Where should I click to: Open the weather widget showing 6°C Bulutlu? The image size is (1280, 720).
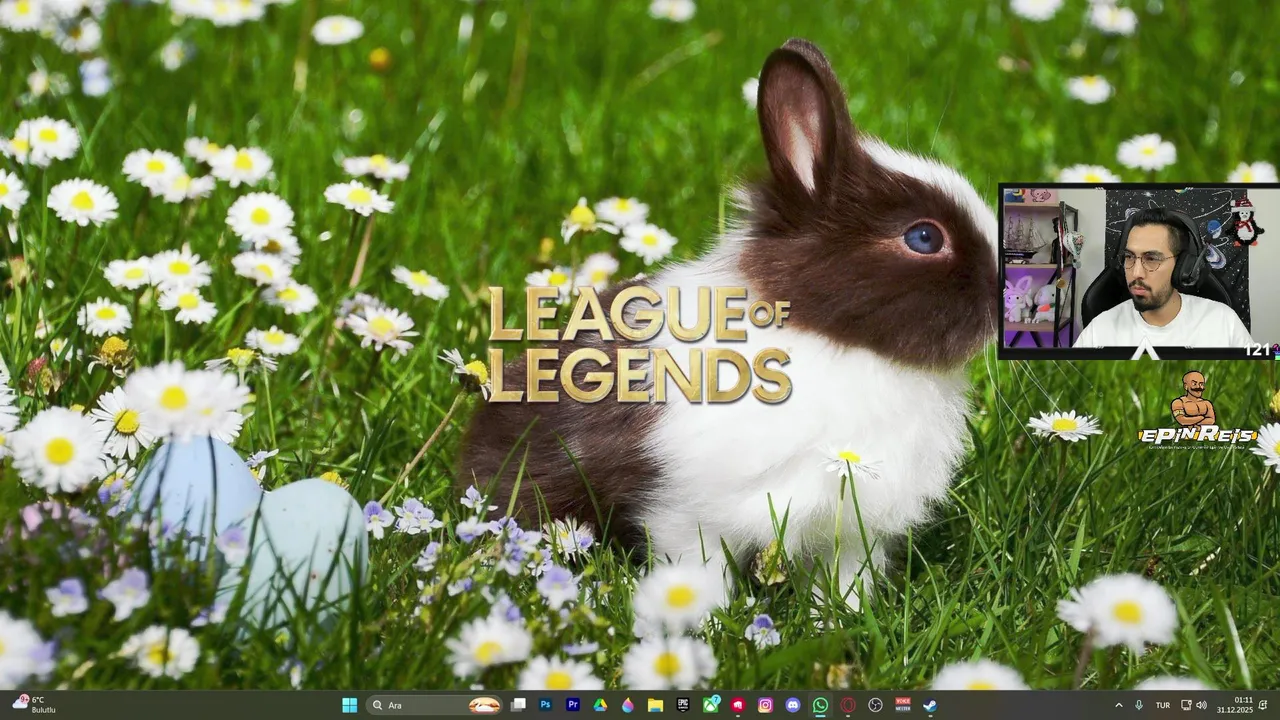(33, 705)
